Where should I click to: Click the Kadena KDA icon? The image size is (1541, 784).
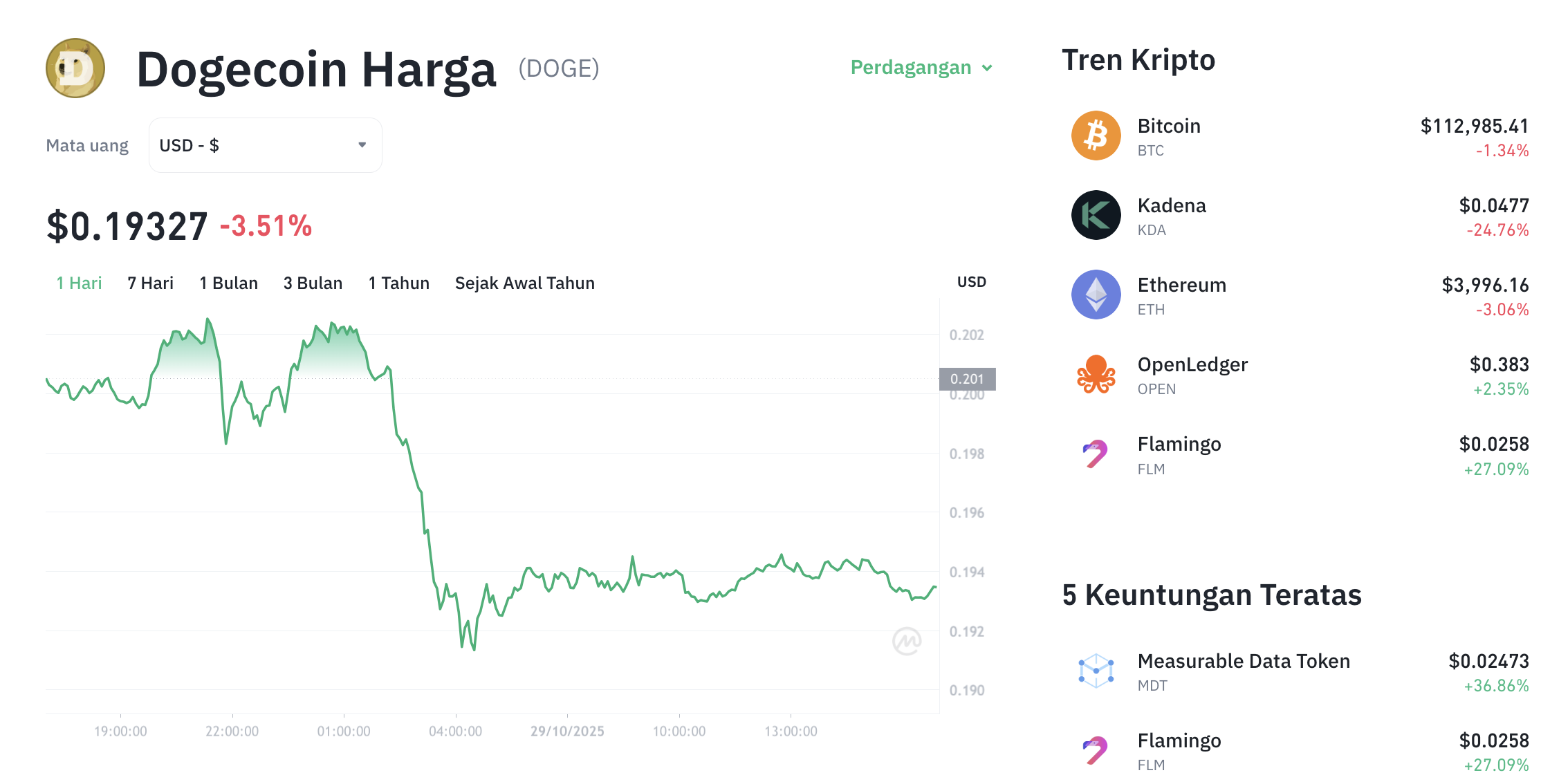[1095, 215]
